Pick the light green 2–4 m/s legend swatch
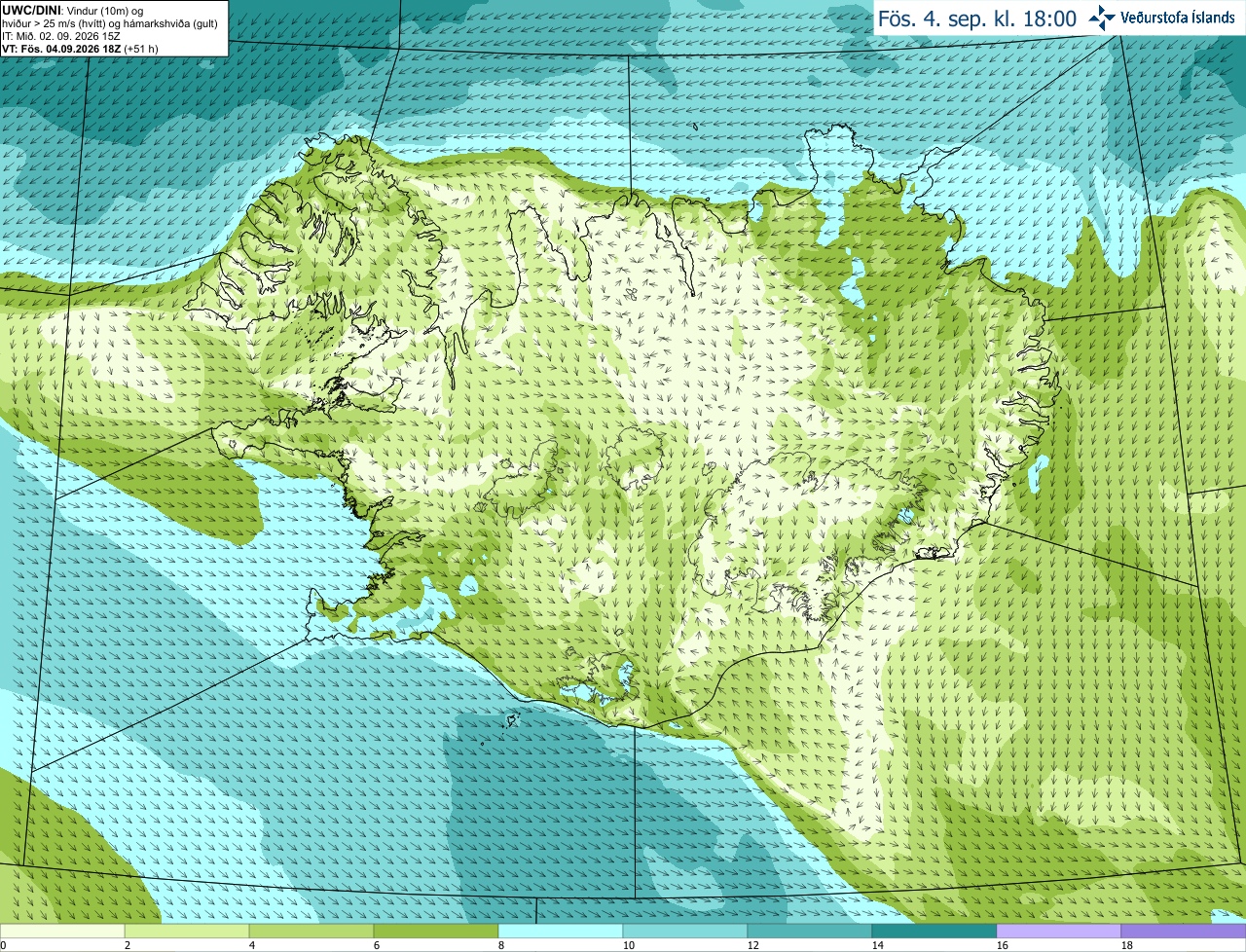 pyautogui.click(x=187, y=932)
